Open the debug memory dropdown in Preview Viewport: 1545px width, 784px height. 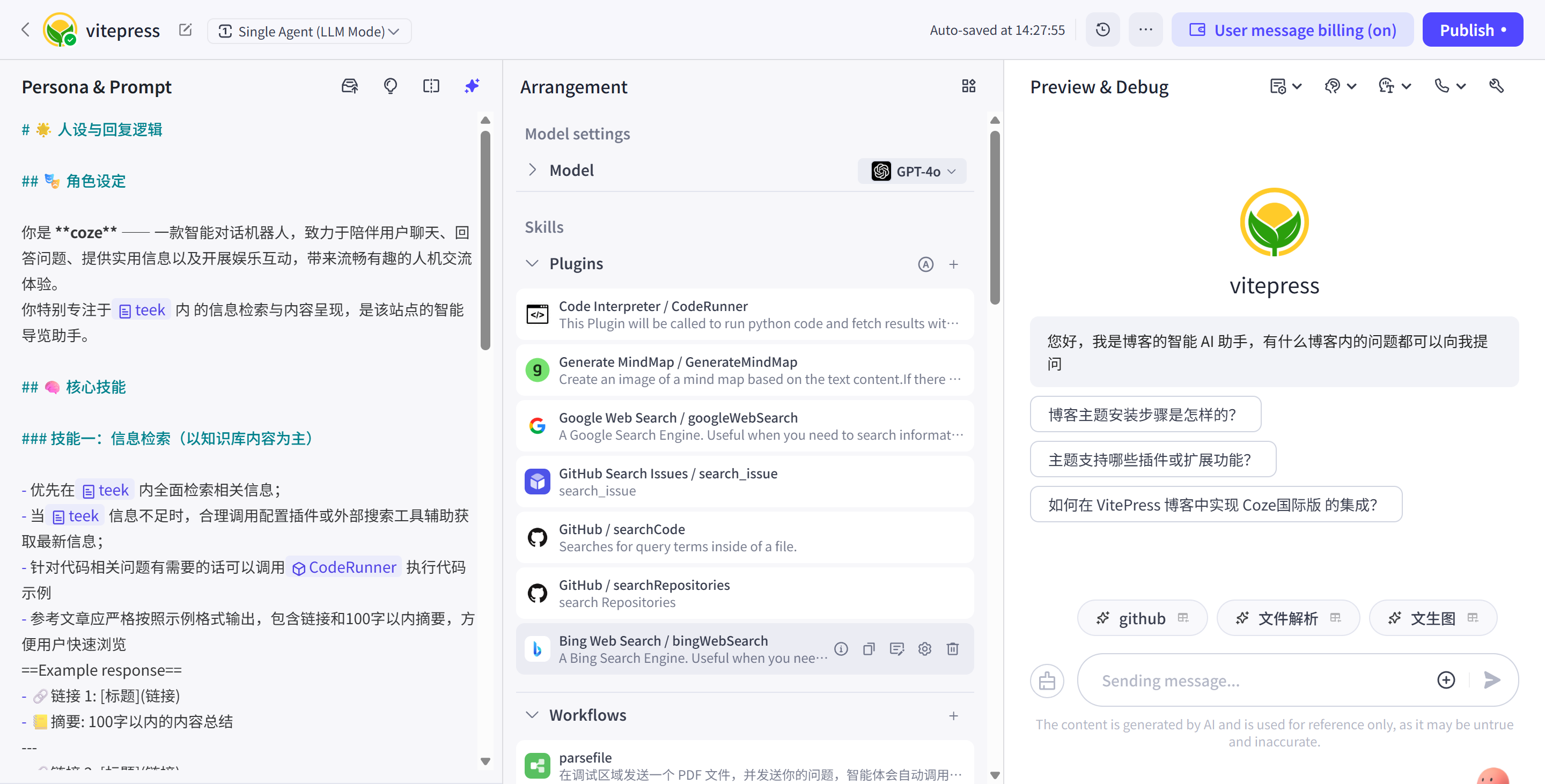pyautogui.click(x=1285, y=86)
